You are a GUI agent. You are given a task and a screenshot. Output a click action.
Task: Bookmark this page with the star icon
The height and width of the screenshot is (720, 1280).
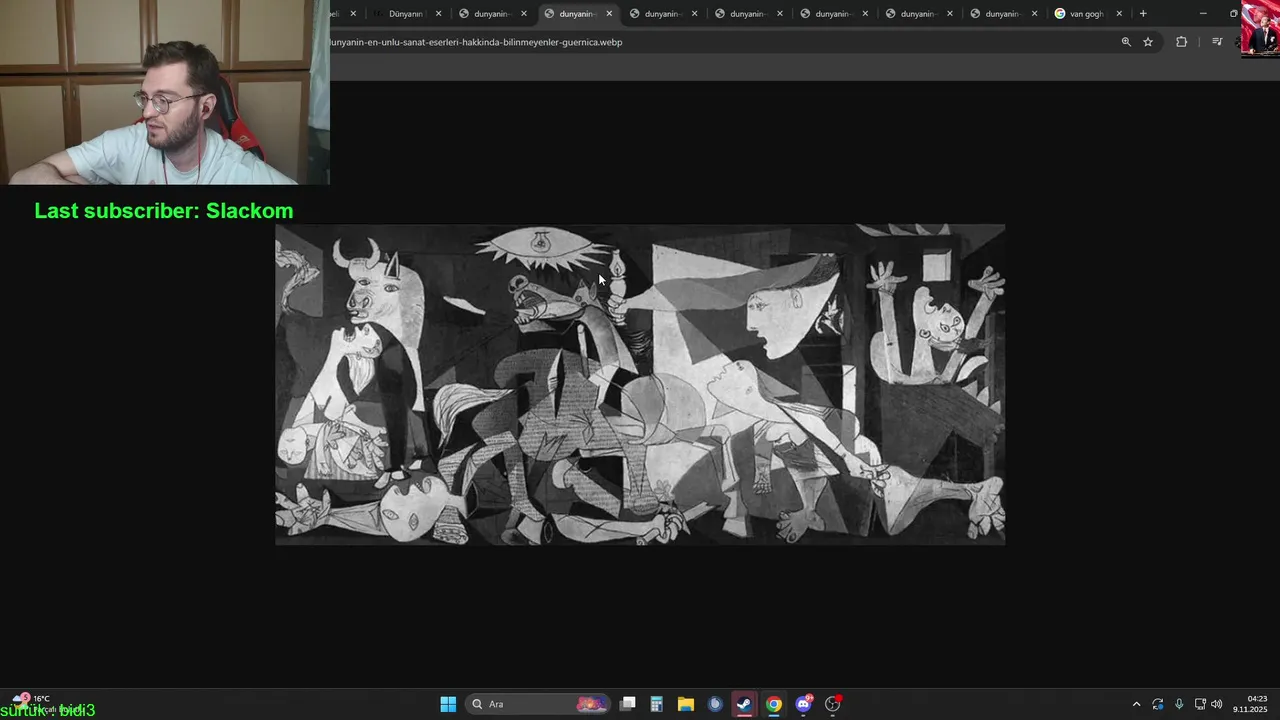1148,42
